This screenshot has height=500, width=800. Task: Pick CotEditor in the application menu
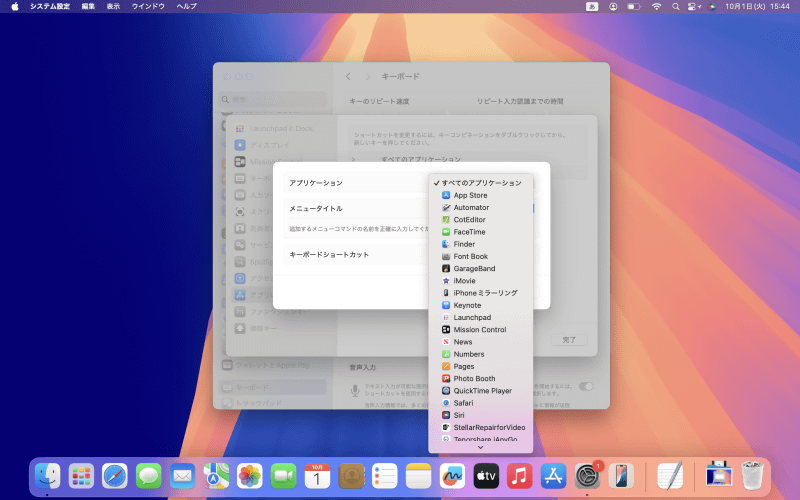481,219
